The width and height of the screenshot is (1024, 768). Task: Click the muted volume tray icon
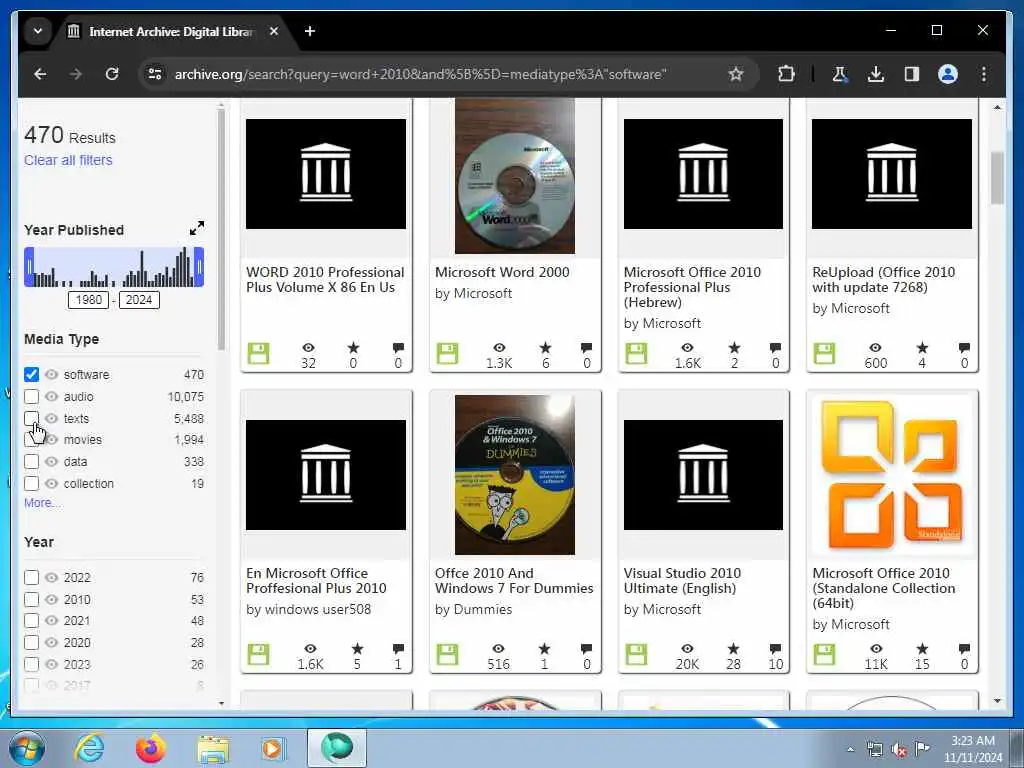click(899, 750)
